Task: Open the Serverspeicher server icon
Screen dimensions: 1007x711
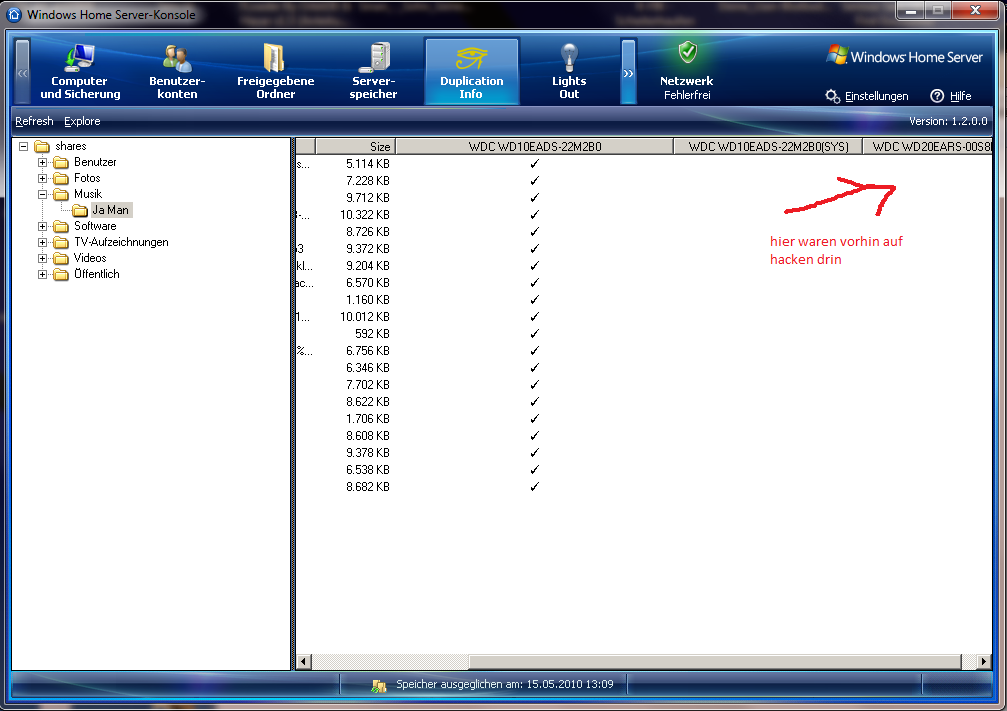Action: (374, 57)
